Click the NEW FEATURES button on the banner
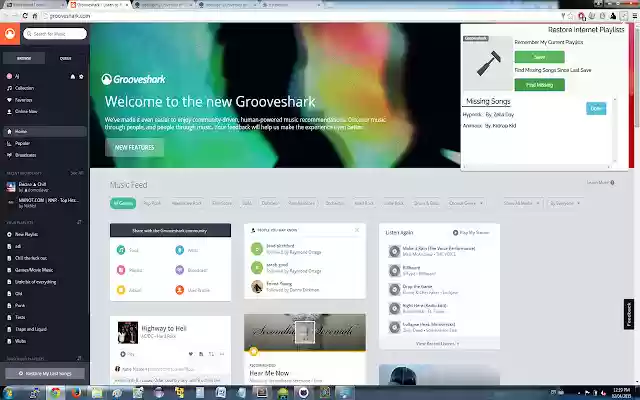The height and width of the screenshot is (400, 640). [134, 147]
